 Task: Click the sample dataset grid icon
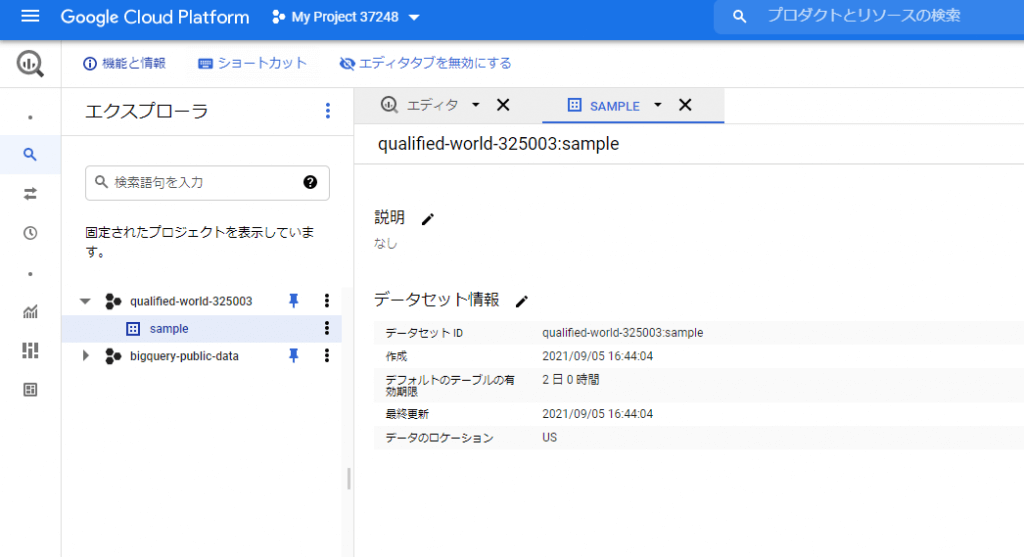pos(133,328)
